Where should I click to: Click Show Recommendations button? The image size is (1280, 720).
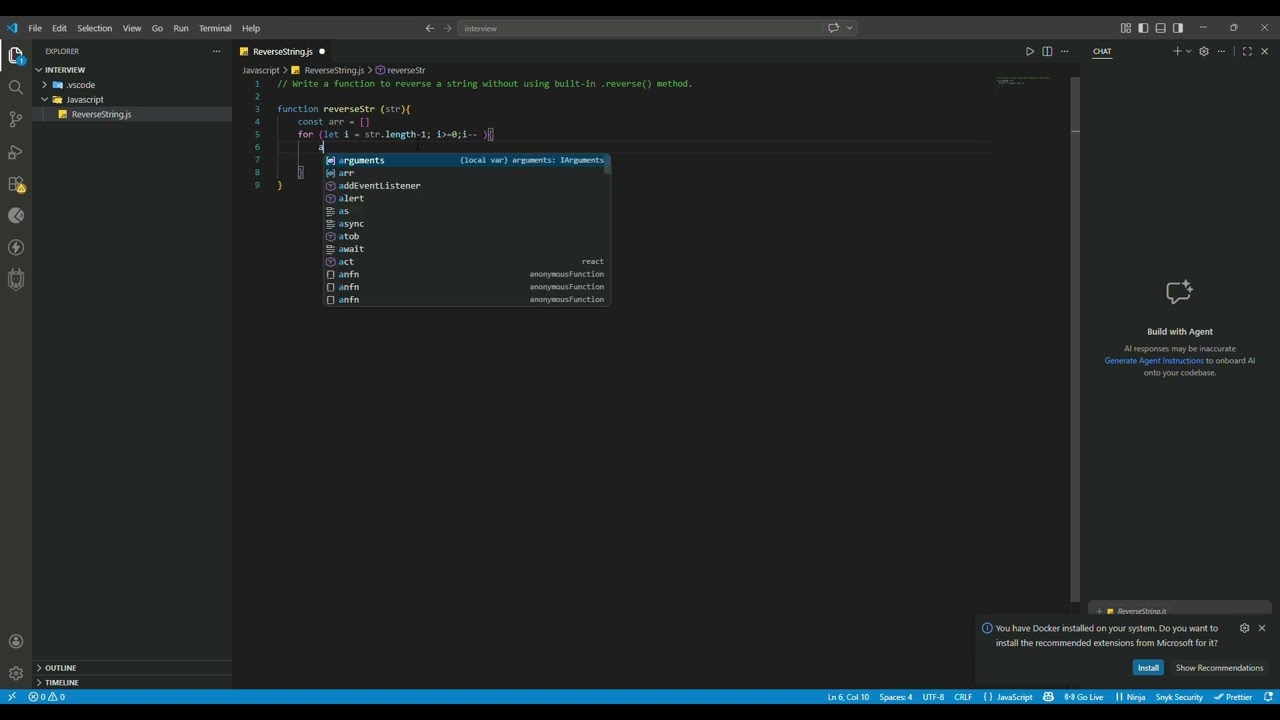pos(1219,668)
